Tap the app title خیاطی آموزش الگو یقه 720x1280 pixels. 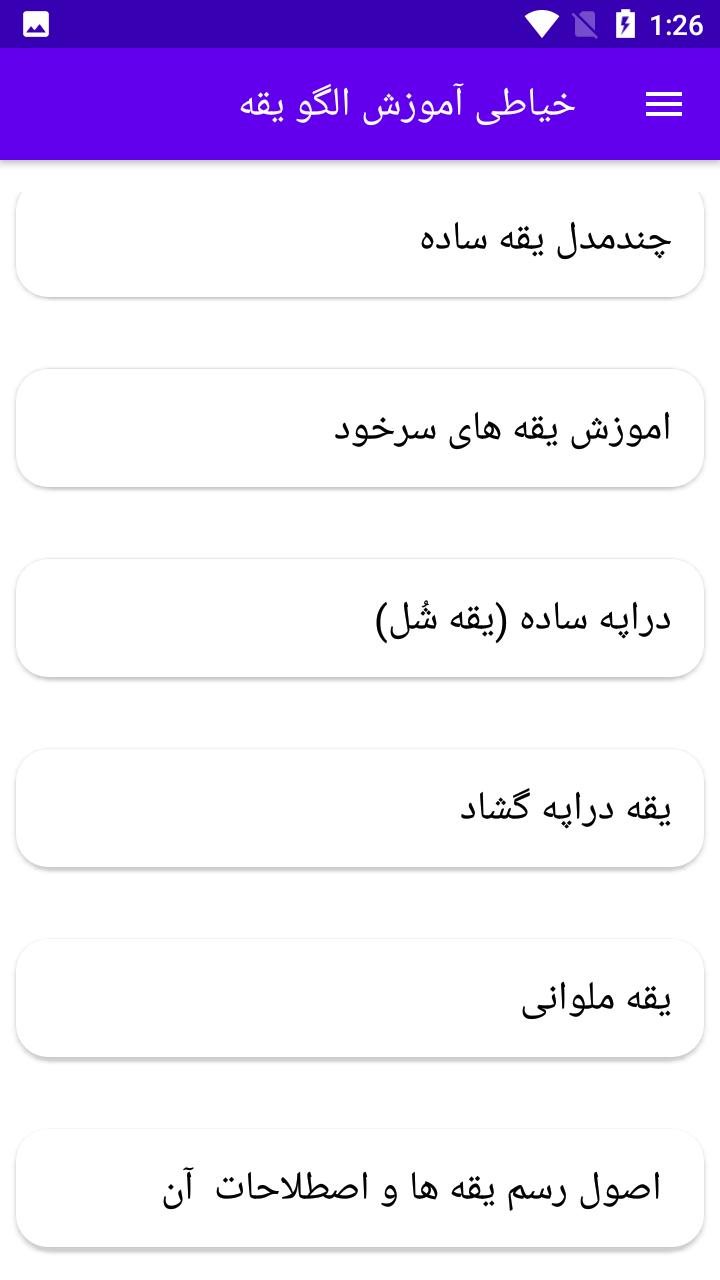[408, 104]
